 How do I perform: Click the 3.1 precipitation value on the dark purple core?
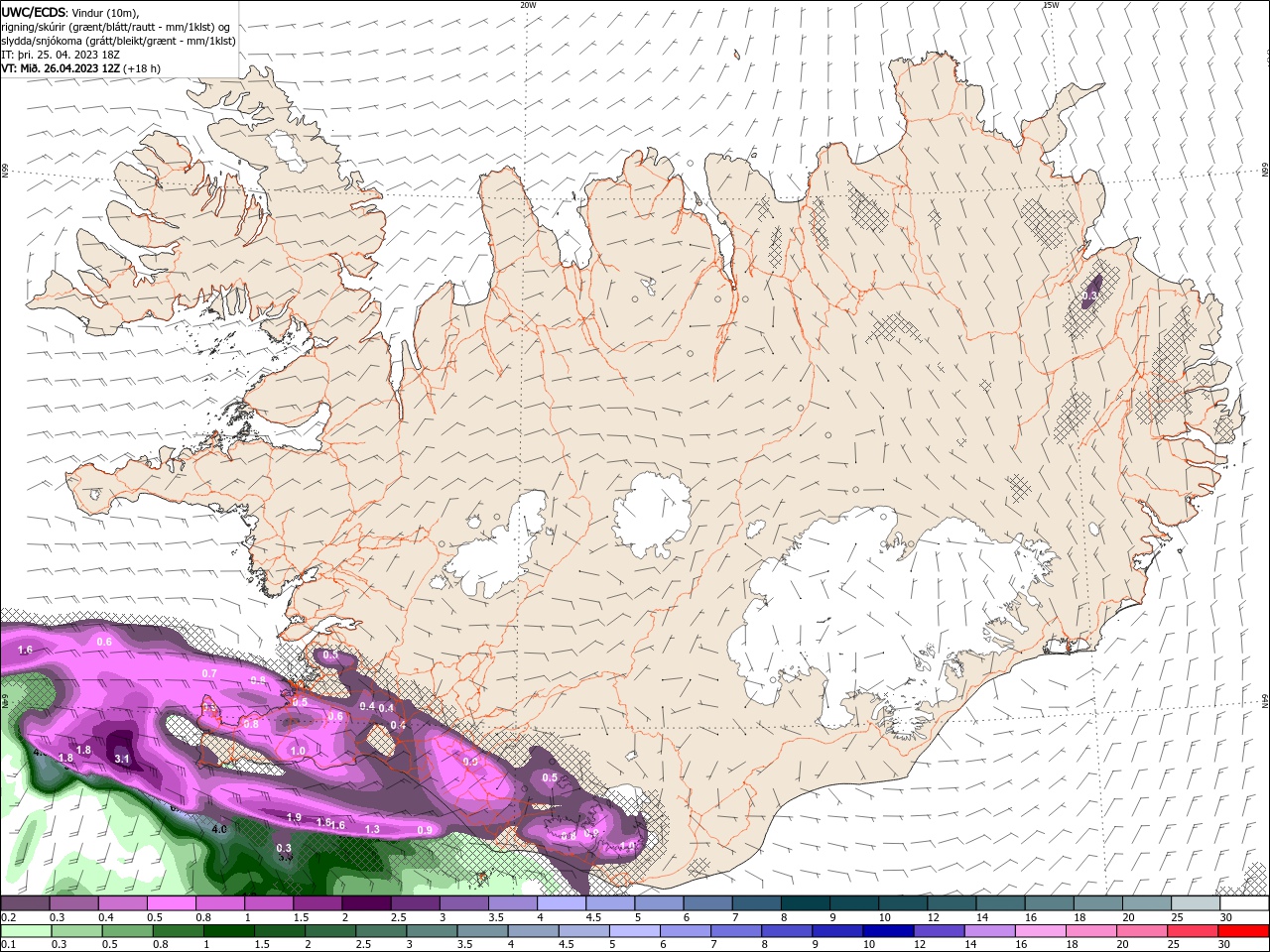(x=123, y=760)
